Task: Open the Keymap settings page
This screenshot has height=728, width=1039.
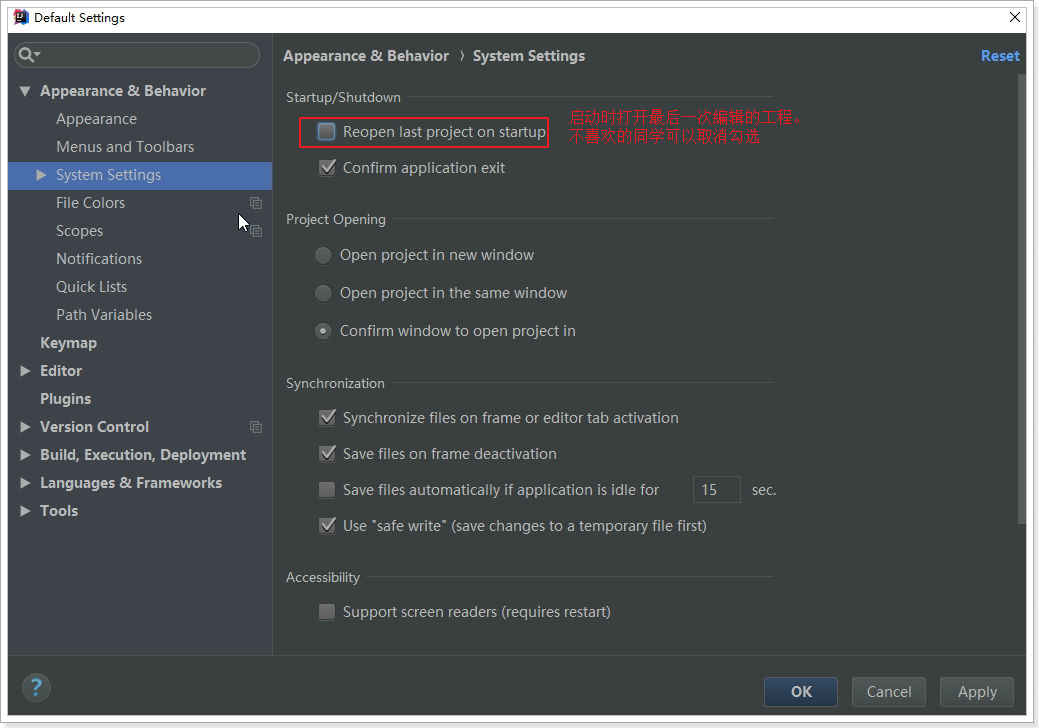Action: pos(68,343)
